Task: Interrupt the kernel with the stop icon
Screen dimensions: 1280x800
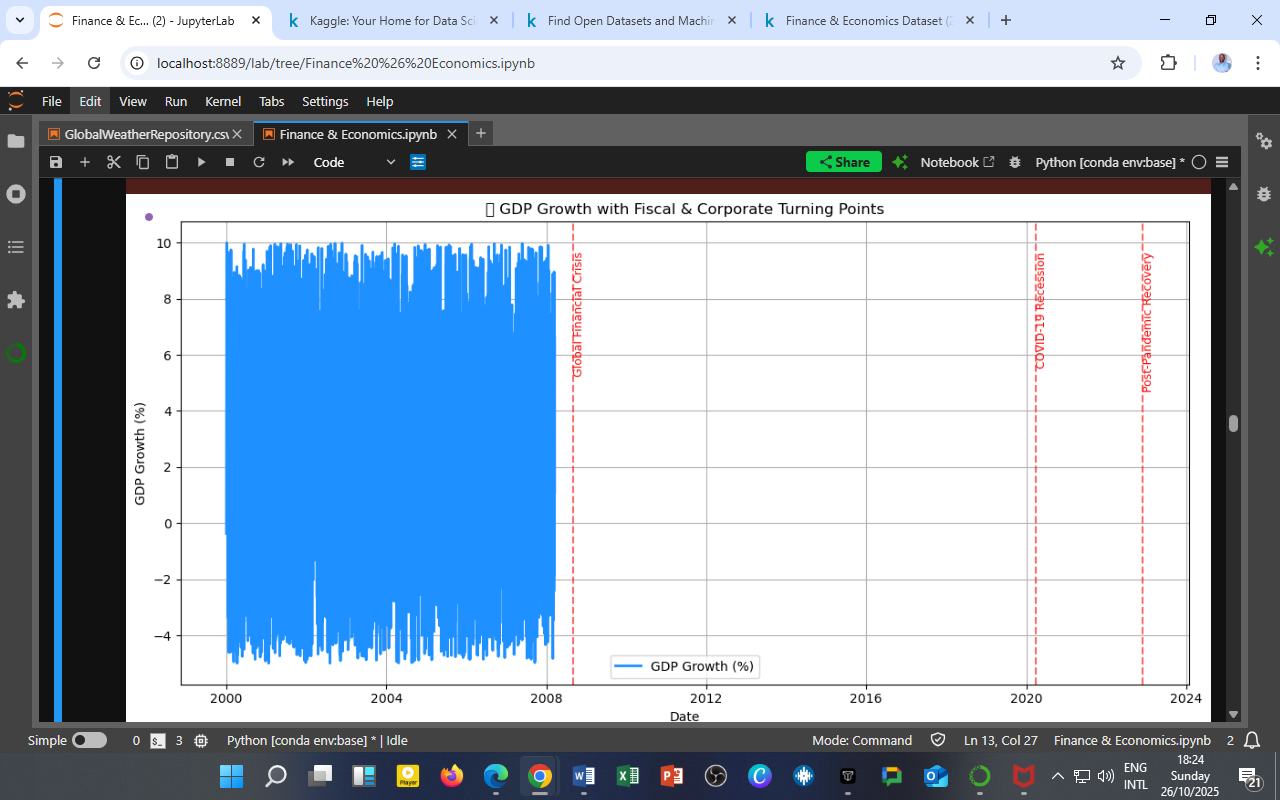Action: [x=230, y=162]
